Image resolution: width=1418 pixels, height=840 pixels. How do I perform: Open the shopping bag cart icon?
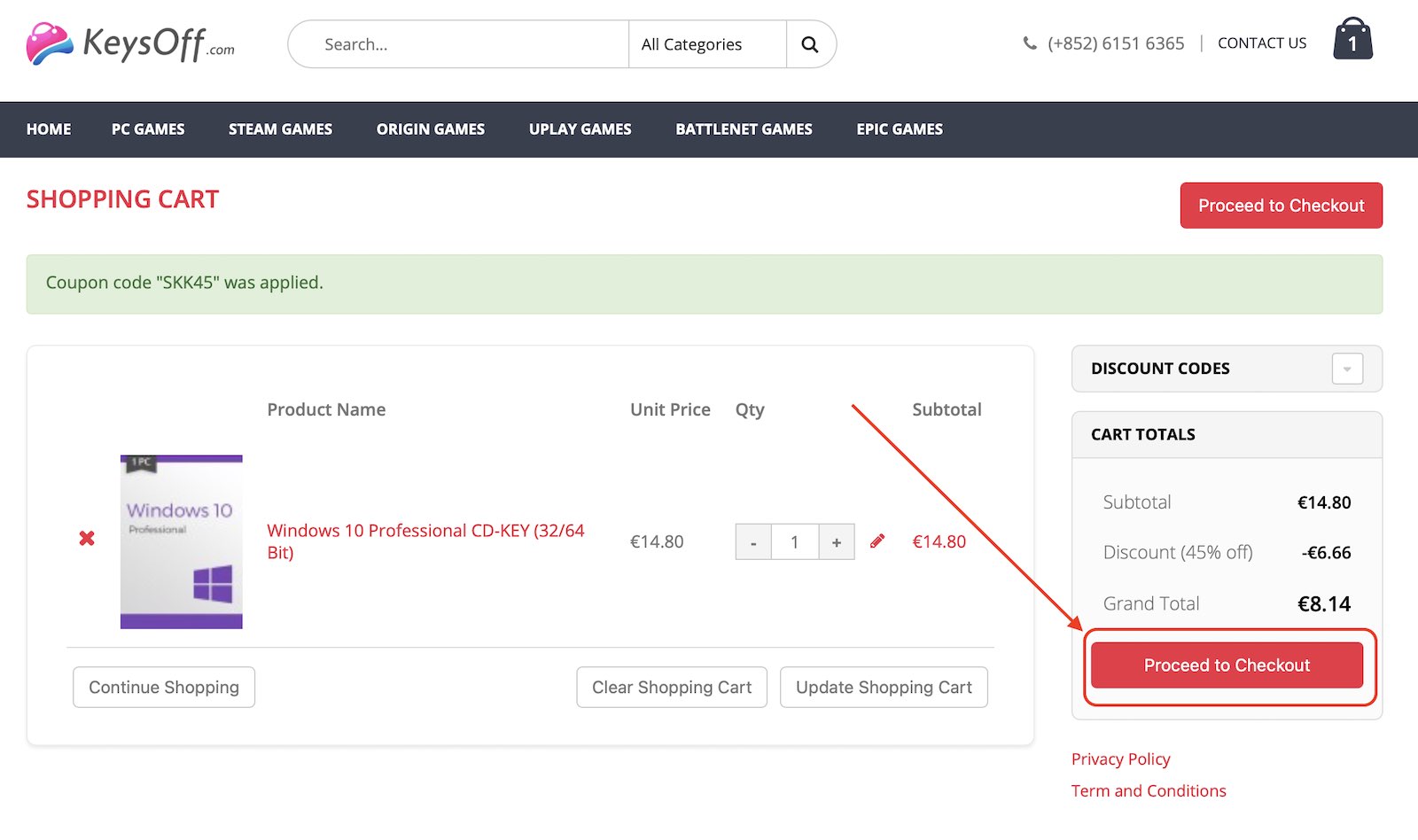(1352, 39)
